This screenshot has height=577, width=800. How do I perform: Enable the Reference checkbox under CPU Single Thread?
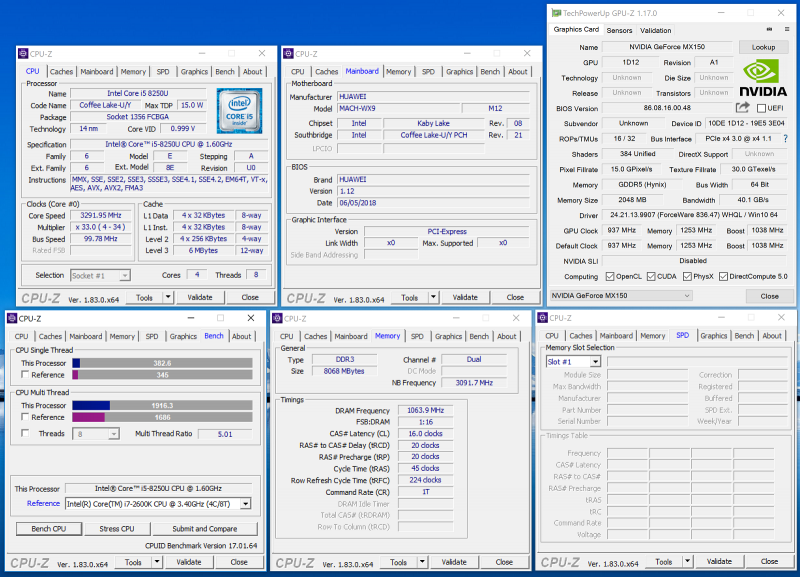coord(24,374)
